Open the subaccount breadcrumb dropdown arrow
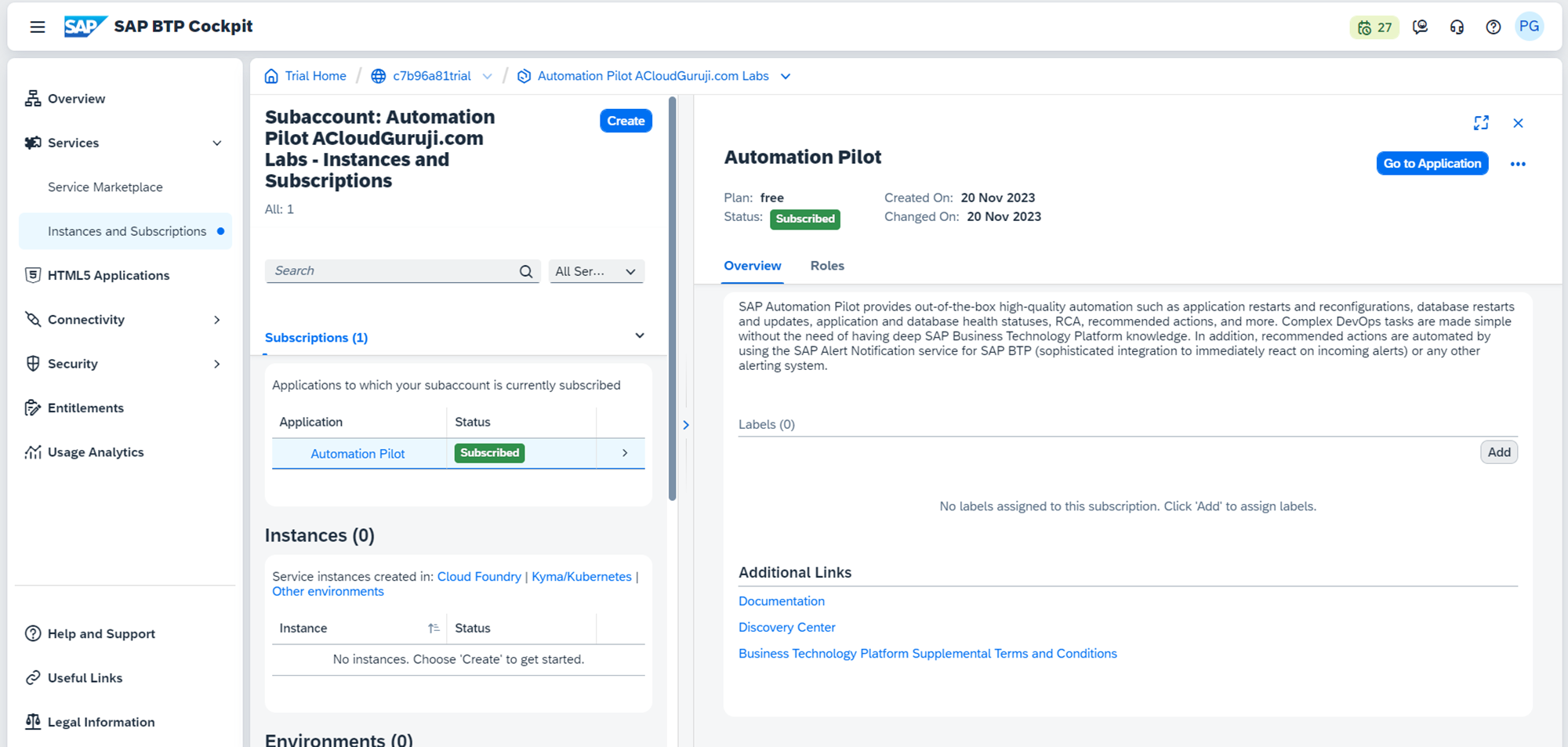 tap(786, 76)
